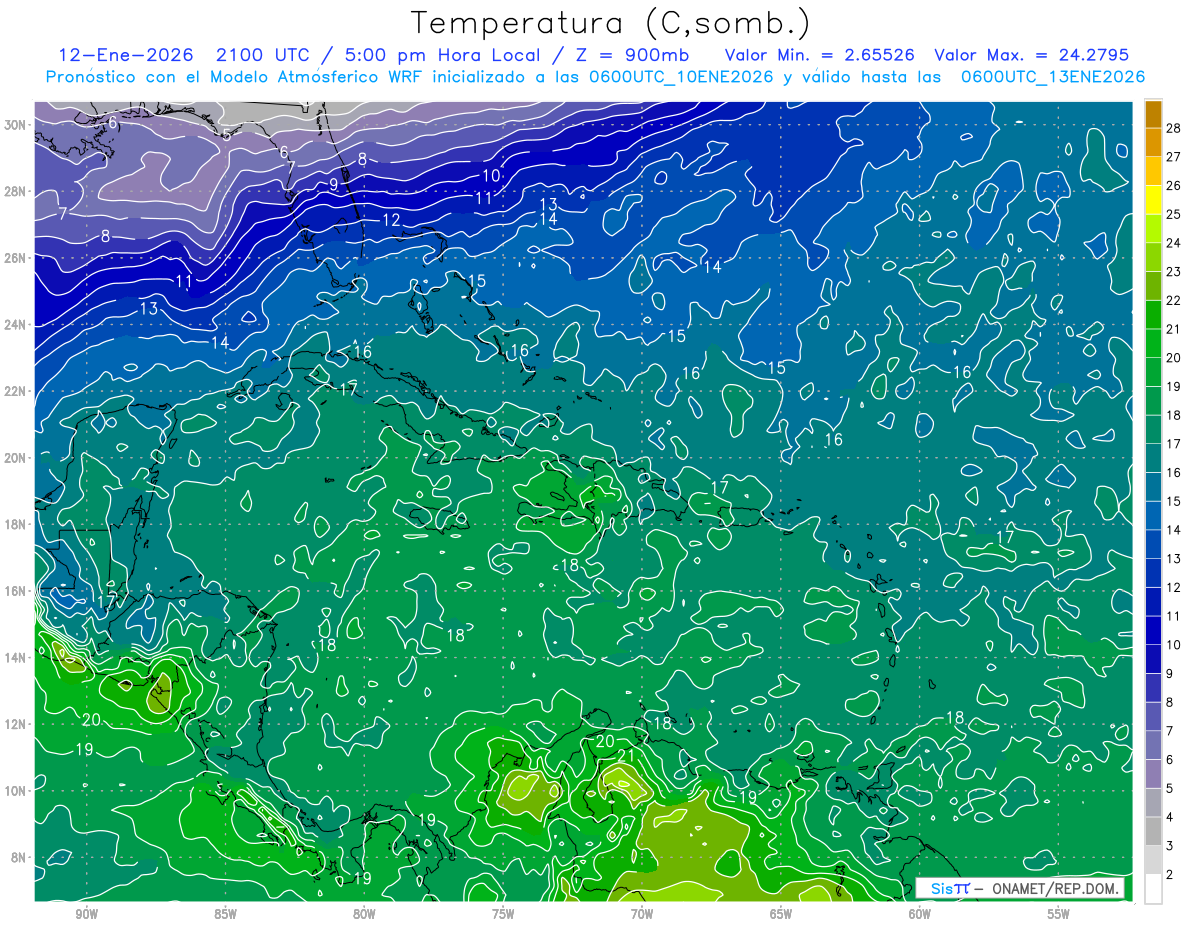
Task: Click the colorbar label '23'
Action: click(1174, 272)
